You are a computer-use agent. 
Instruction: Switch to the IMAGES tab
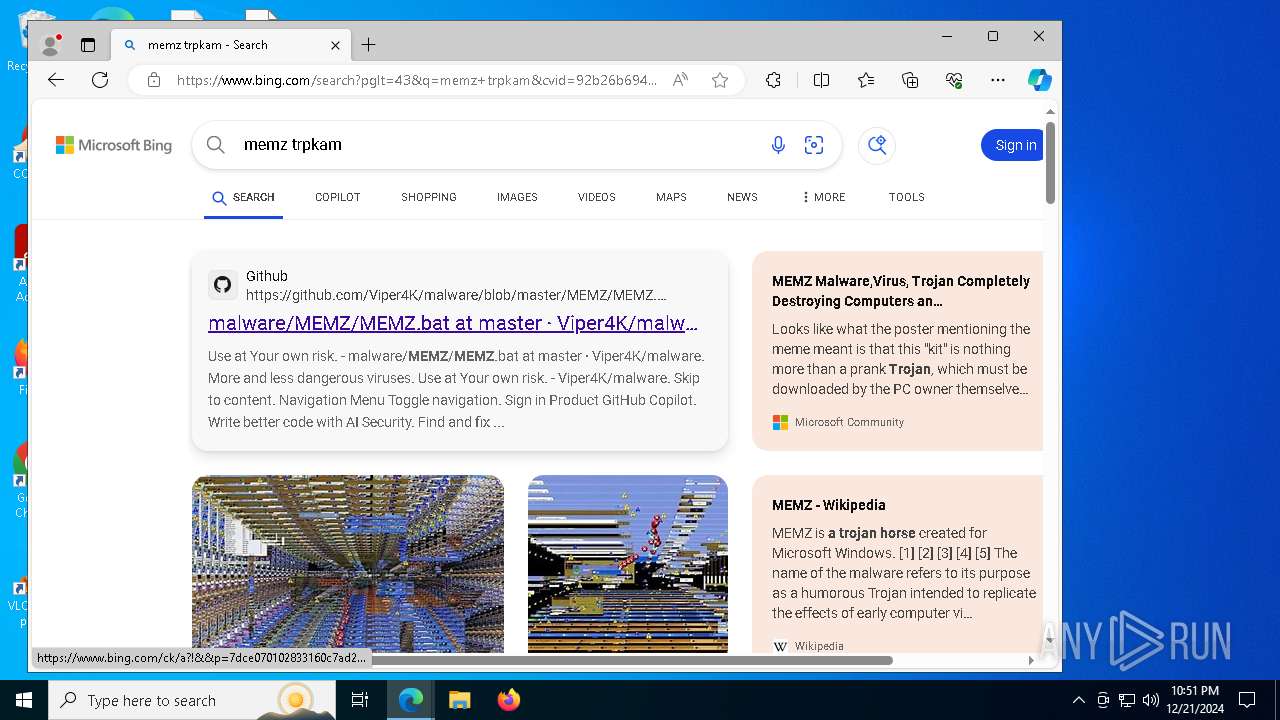click(x=517, y=197)
